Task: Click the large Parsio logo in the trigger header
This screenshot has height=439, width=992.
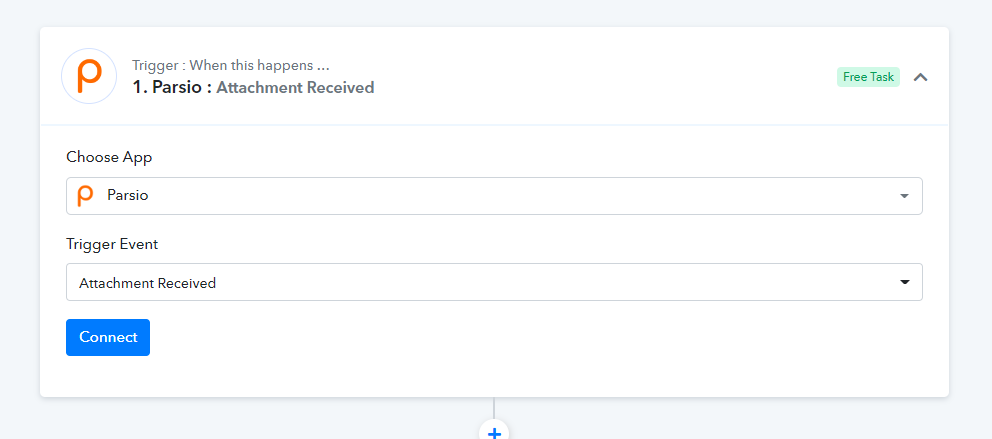Action: (x=89, y=76)
